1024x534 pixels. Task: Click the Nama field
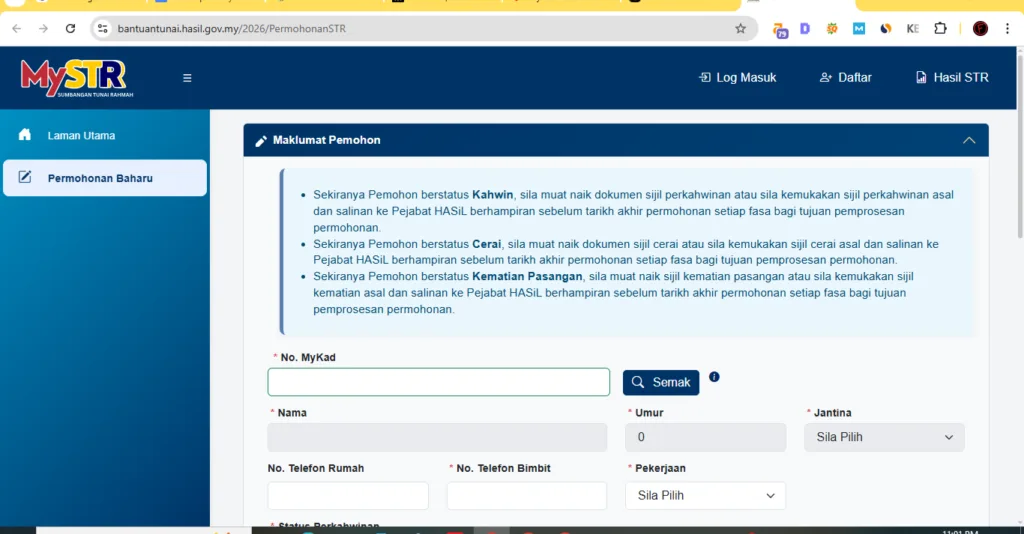pyautogui.click(x=437, y=437)
